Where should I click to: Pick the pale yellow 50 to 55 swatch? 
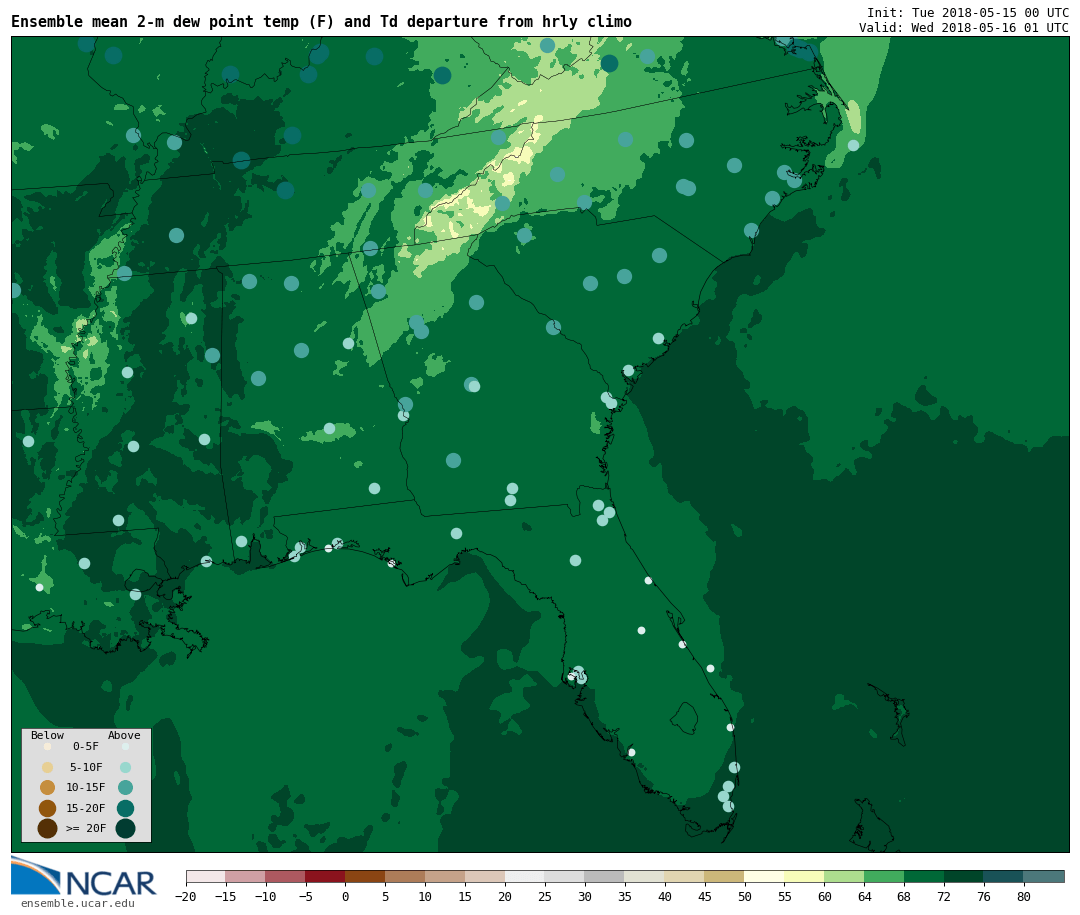tap(764, 877)
